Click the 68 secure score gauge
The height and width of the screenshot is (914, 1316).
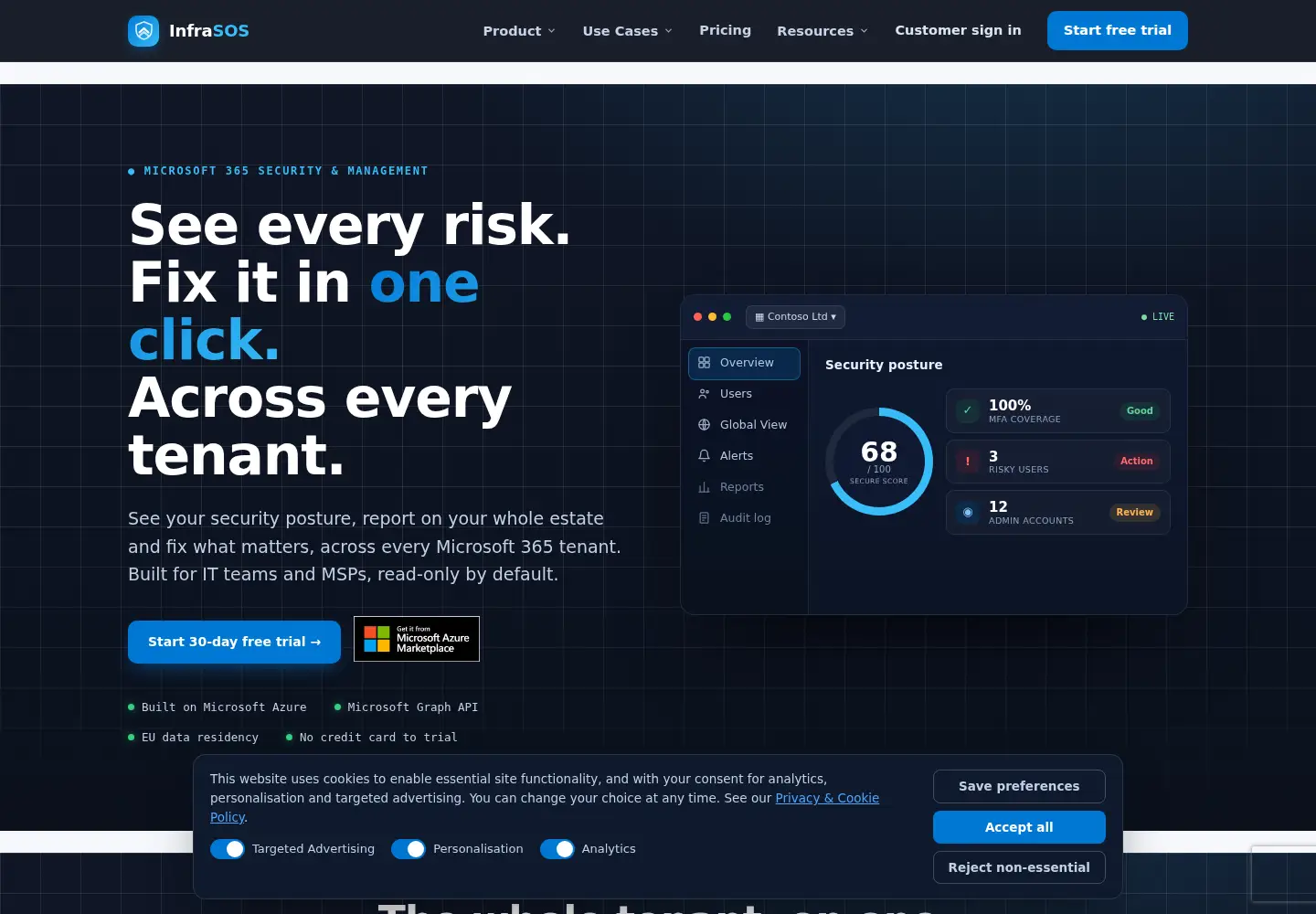point(879,462)
